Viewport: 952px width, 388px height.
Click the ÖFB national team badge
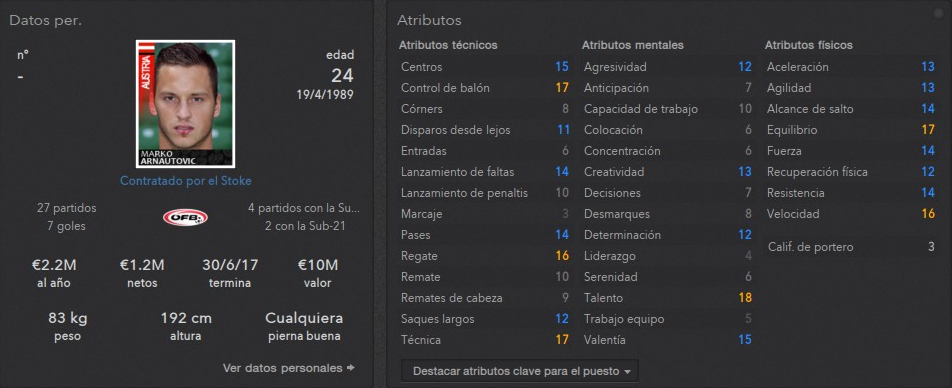pos(185,217)
